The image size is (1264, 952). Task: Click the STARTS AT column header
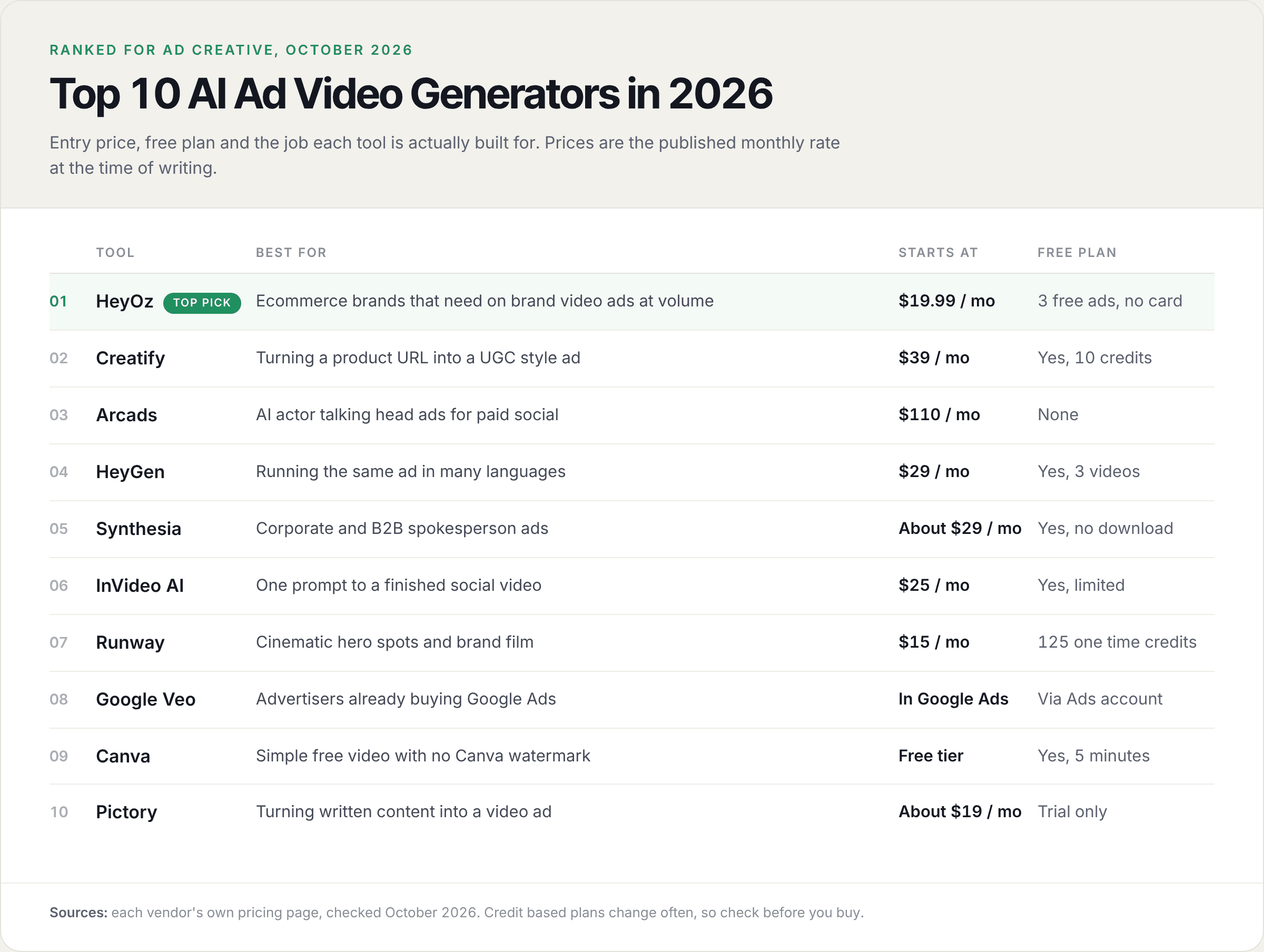pos(939,253)
